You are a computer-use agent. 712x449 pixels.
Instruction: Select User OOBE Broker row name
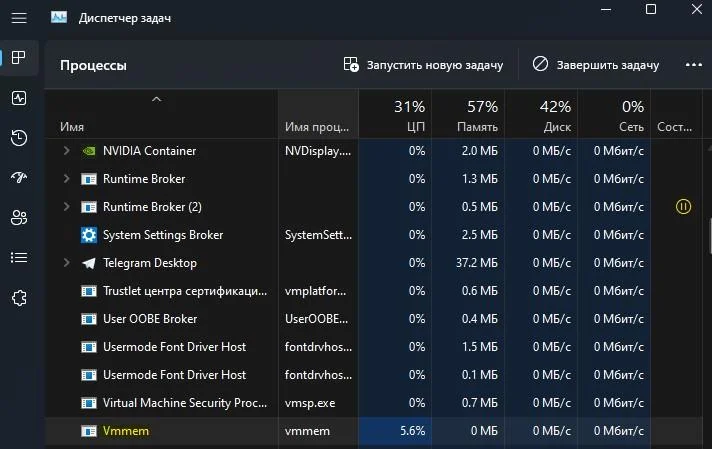point(150,319)
